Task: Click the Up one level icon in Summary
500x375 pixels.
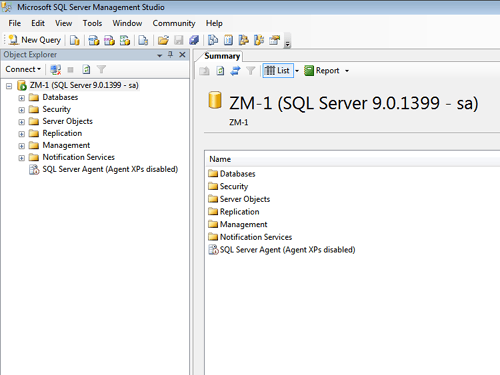Action: coord(205,71)
